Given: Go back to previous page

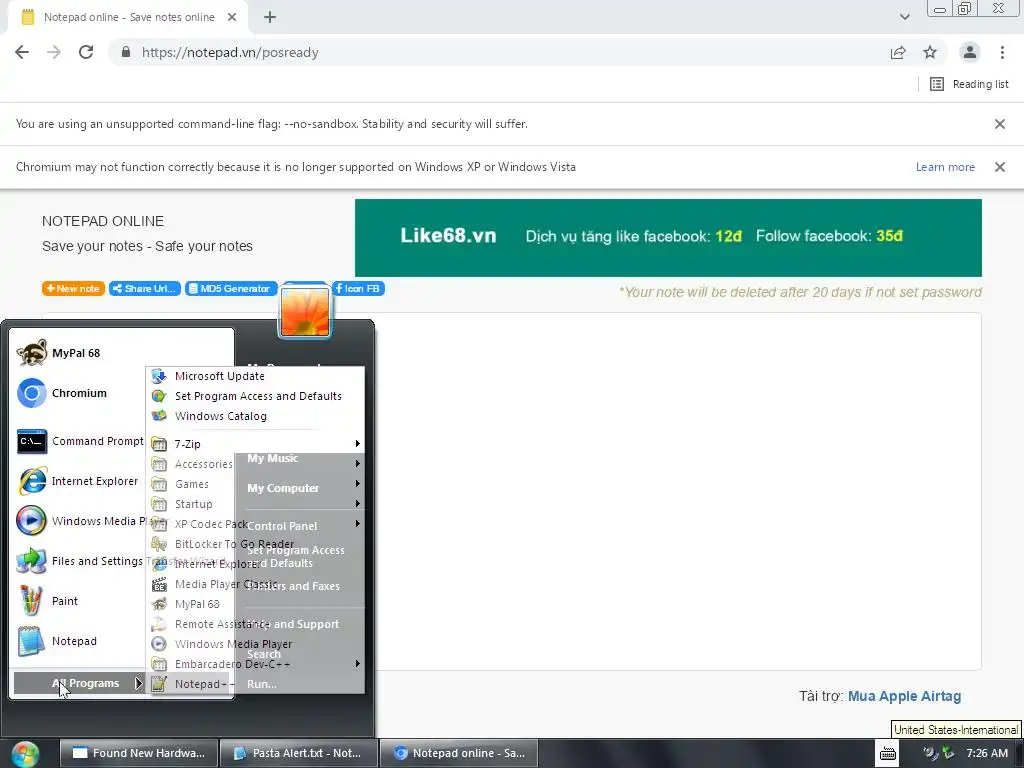Looking at the screenshot, I should (22, 52).
